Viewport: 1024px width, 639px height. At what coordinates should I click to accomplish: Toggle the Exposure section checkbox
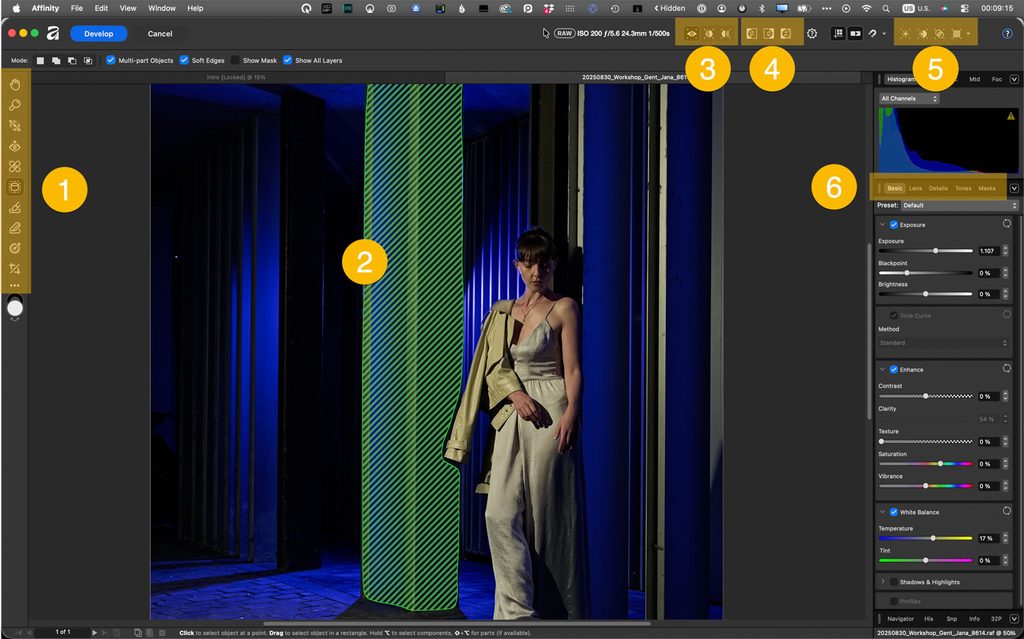point(893,225)
